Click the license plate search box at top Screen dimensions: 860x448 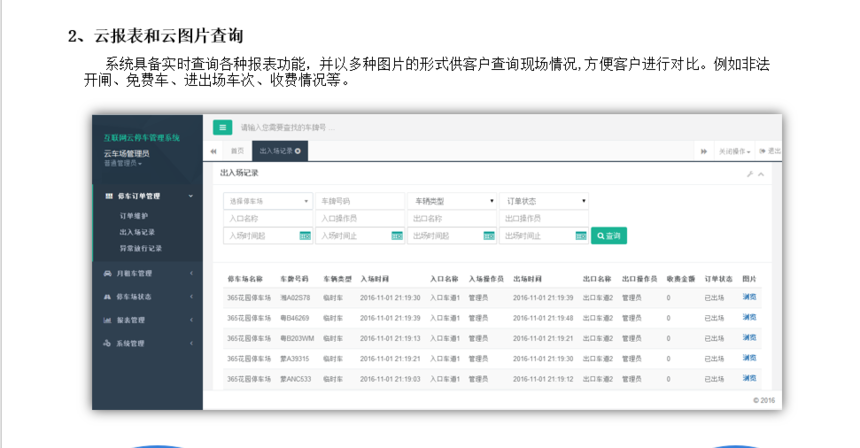[x=287, y=128]
